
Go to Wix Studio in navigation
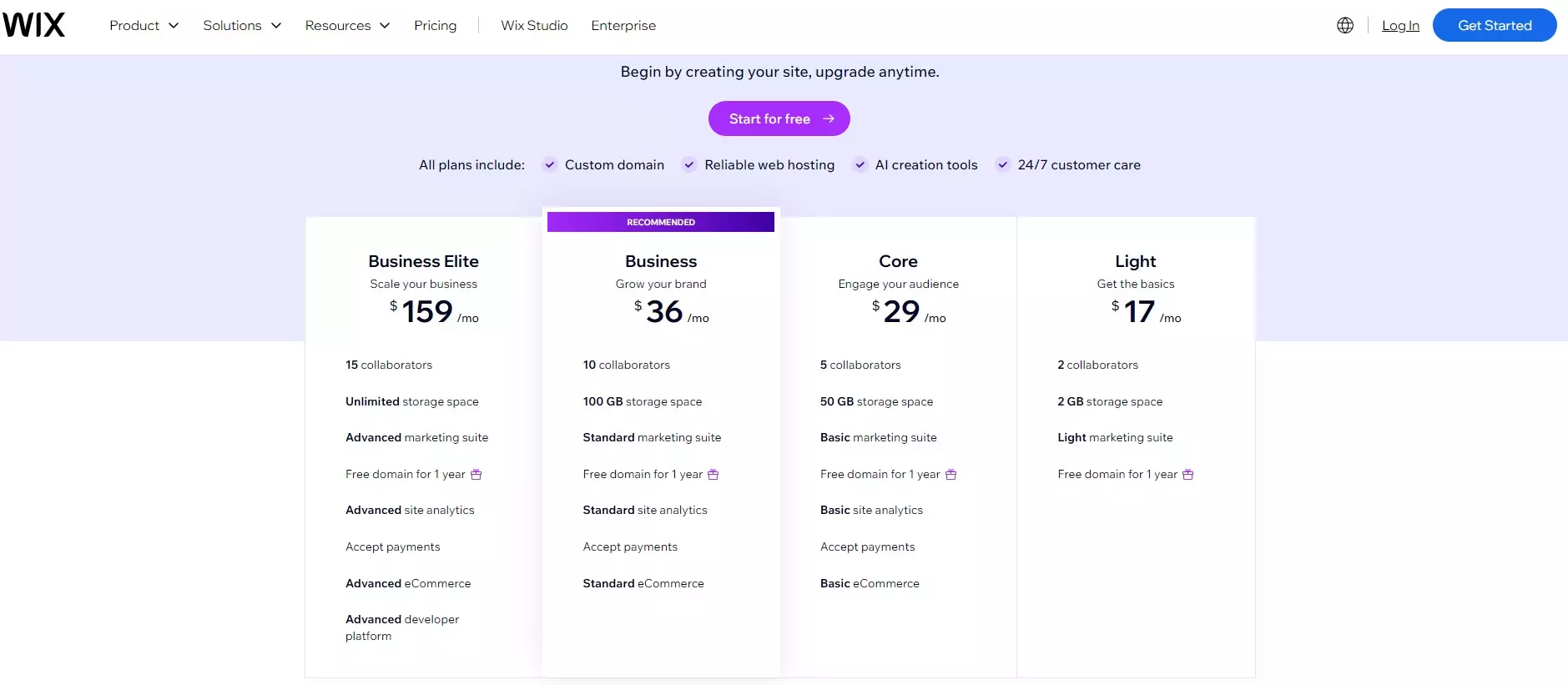click(534, 26)
